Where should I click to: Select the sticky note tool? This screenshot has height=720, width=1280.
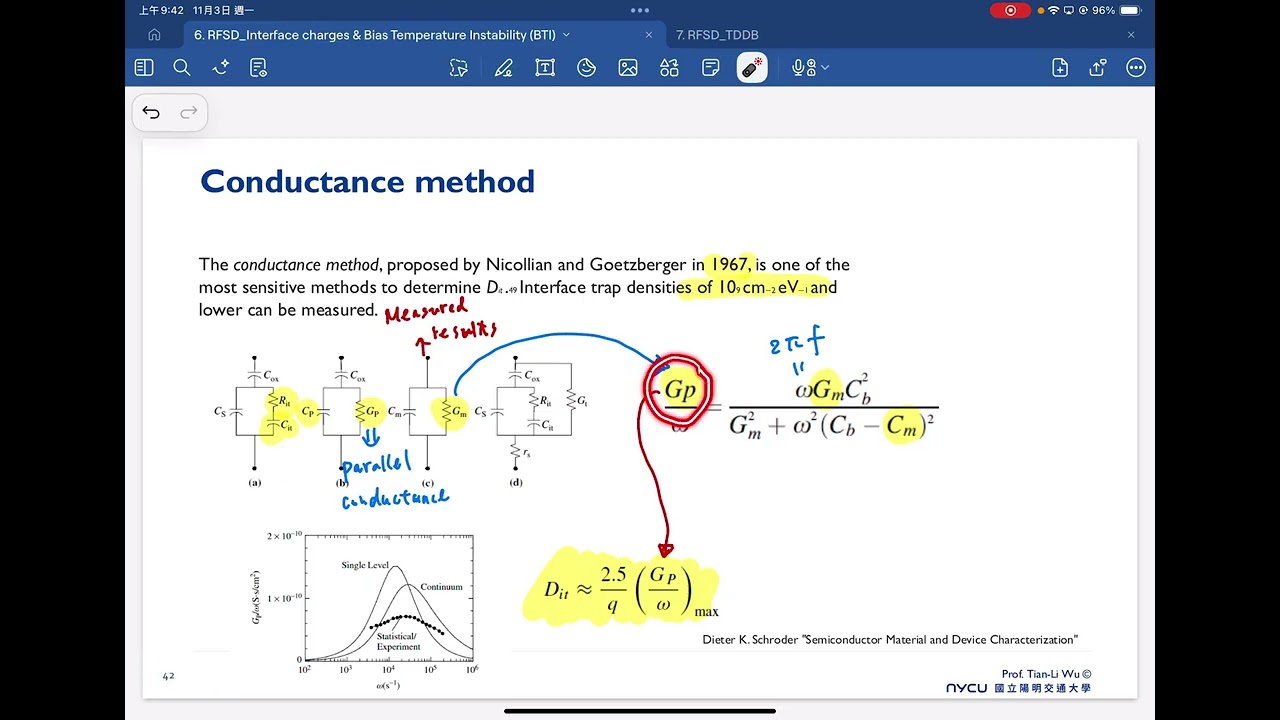711,68
